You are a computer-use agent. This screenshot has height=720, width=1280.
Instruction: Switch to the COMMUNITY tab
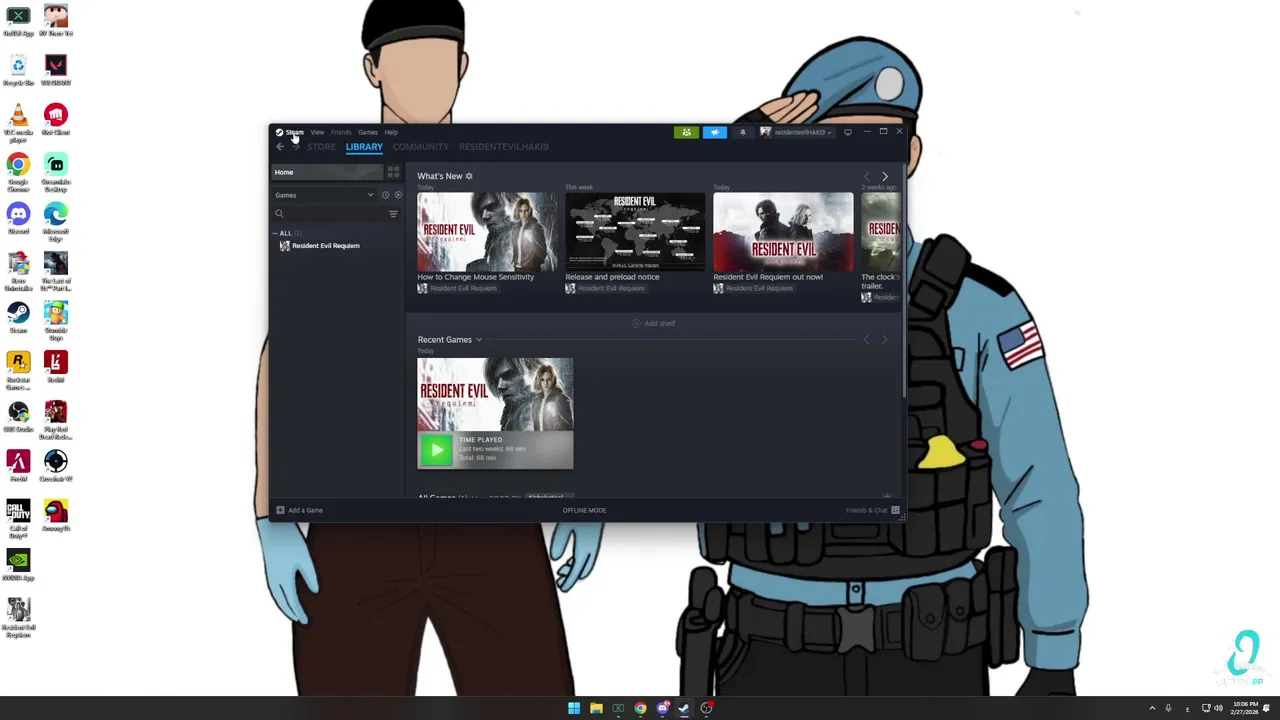(420, 147)
